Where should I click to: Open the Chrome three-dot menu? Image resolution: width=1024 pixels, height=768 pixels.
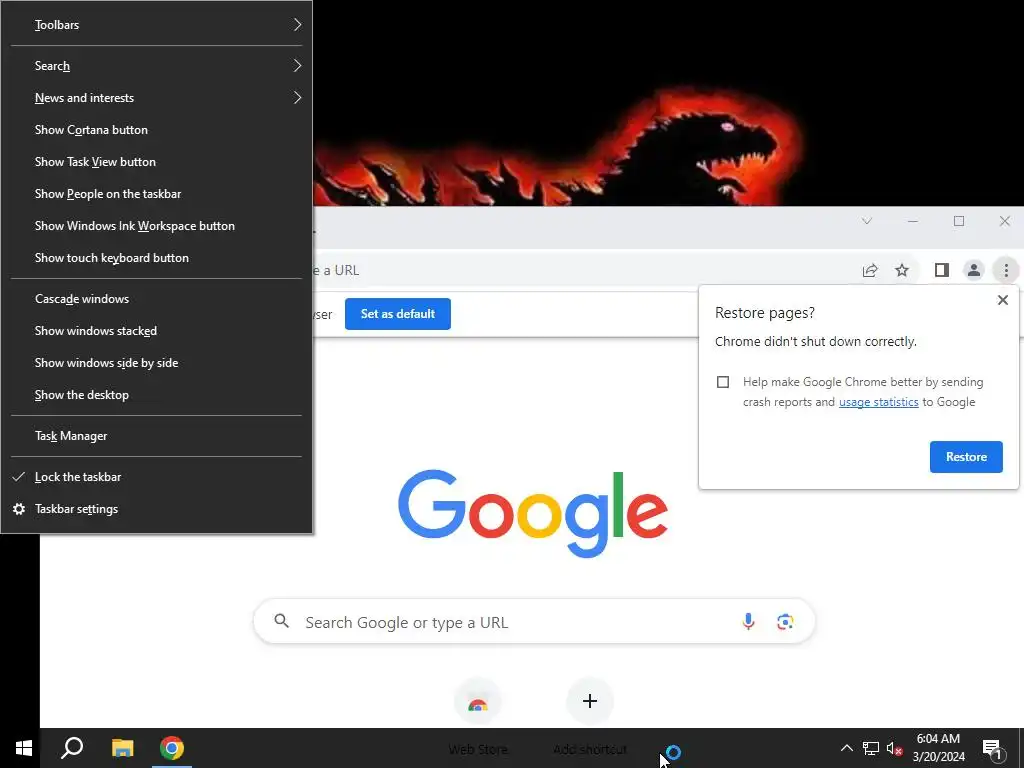point(1006,270)
